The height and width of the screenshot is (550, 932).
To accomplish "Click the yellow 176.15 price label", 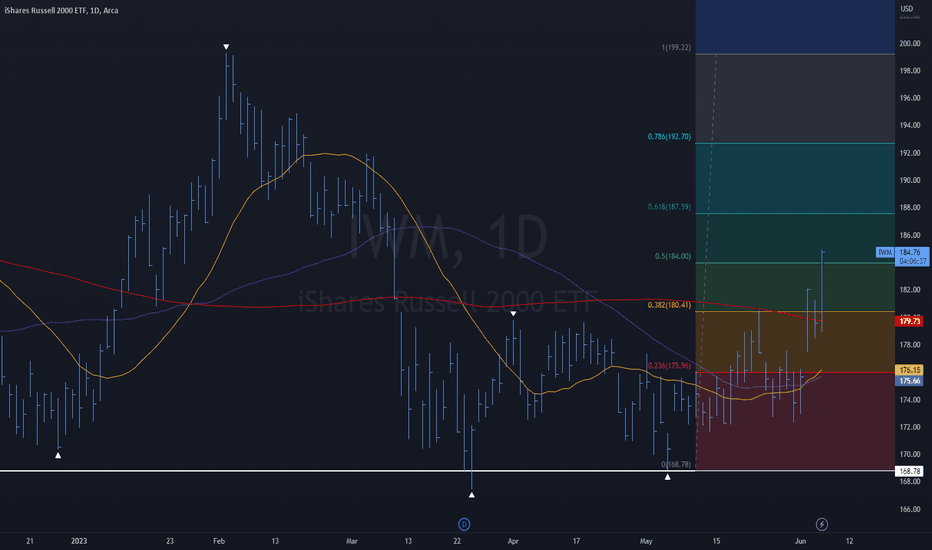I will [909, 370].
